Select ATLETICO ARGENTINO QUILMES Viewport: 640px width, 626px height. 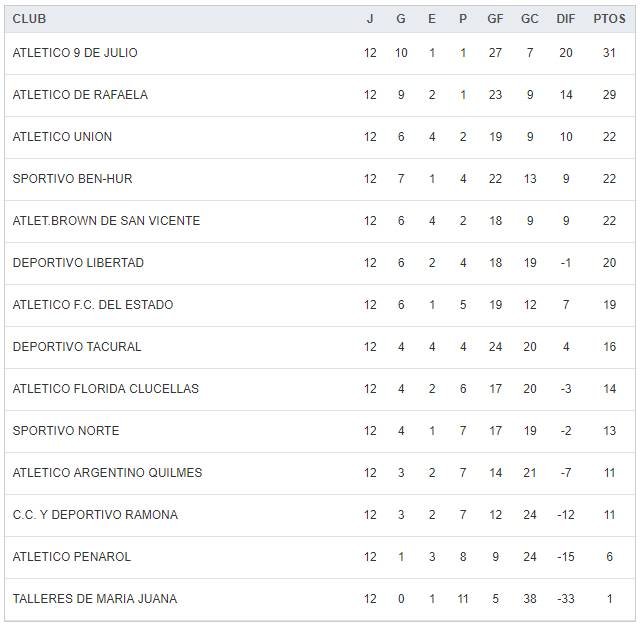(107, 473)
